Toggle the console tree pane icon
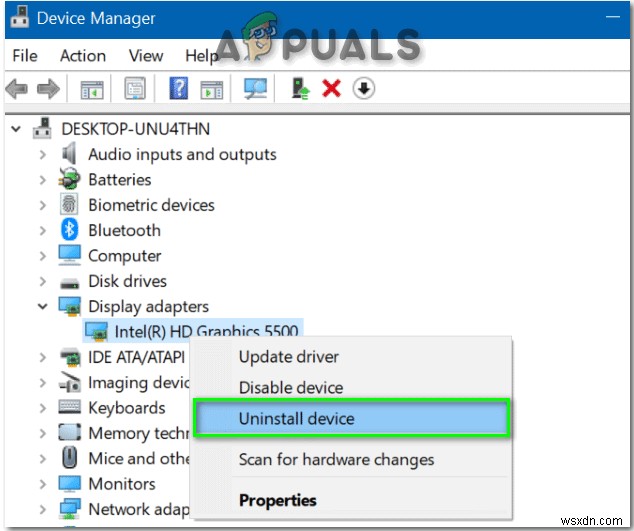The height and width of the screenshot is (531, 634). pyautogui.click(x=92, y=89)
